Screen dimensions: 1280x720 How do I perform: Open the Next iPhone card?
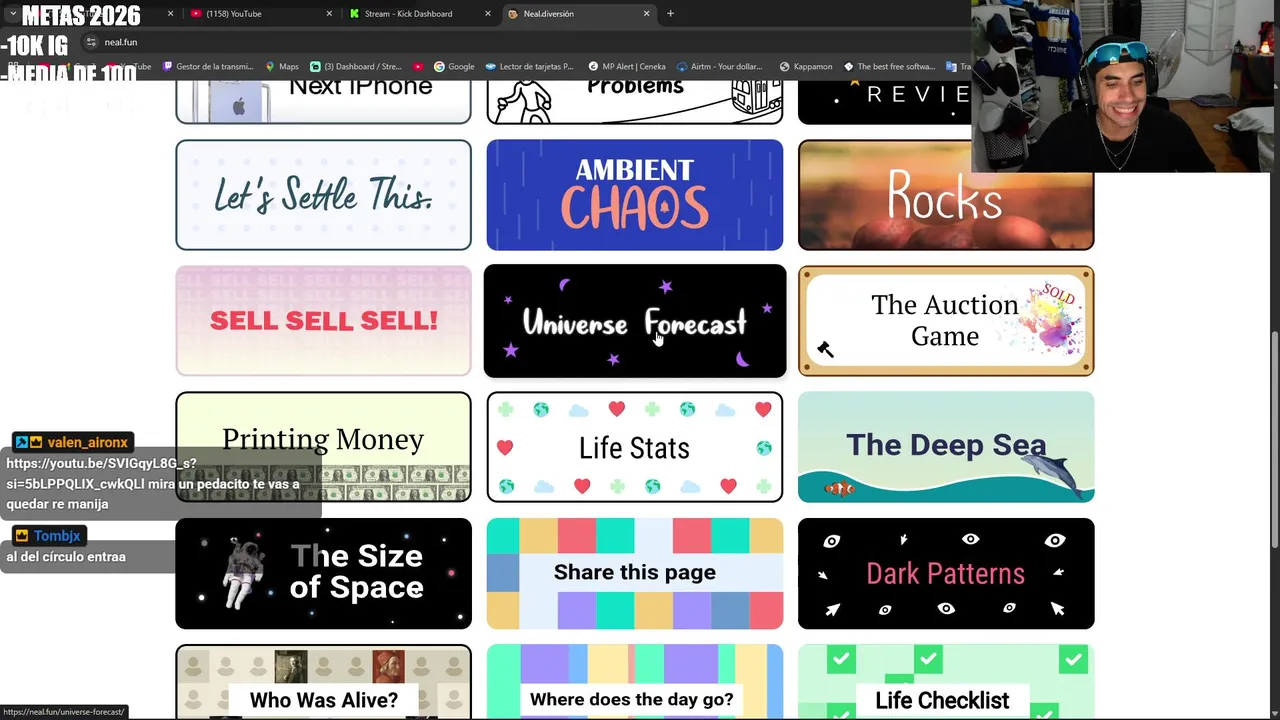323,101
